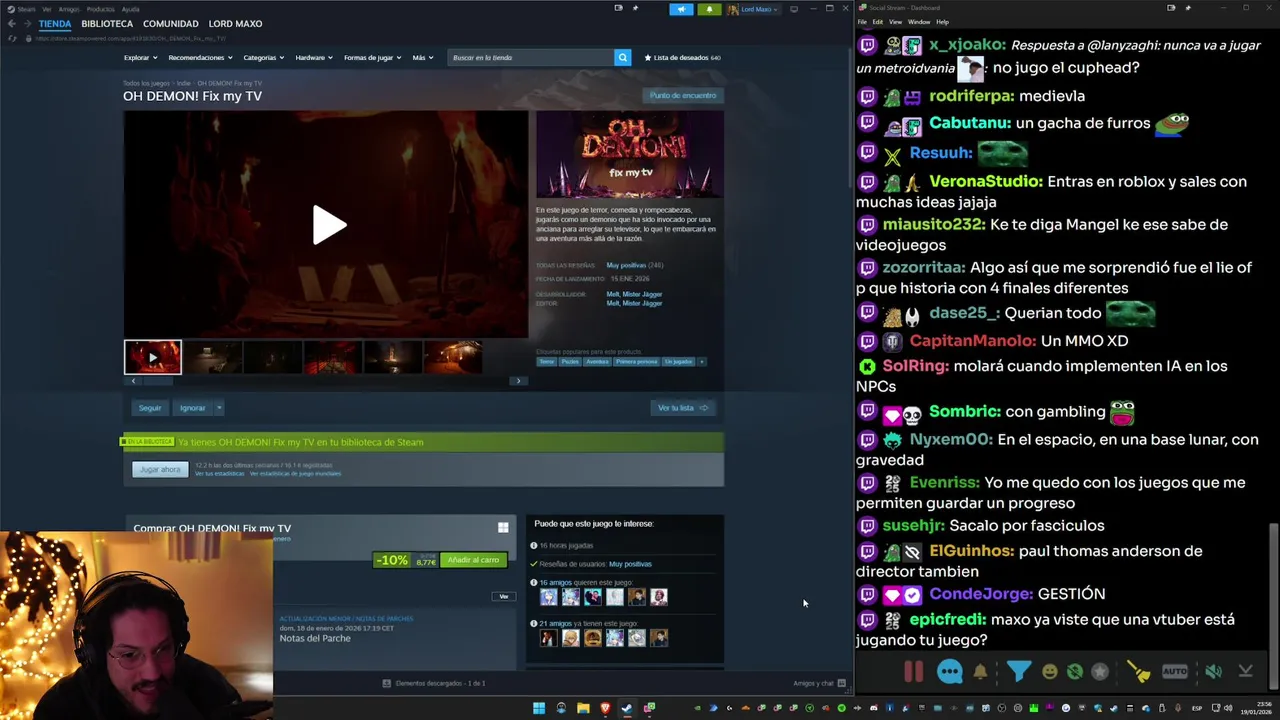The image size is (1280, 720).
Task: Click the blue chat bubble icon in Social Stream
Action: (949, 671)
